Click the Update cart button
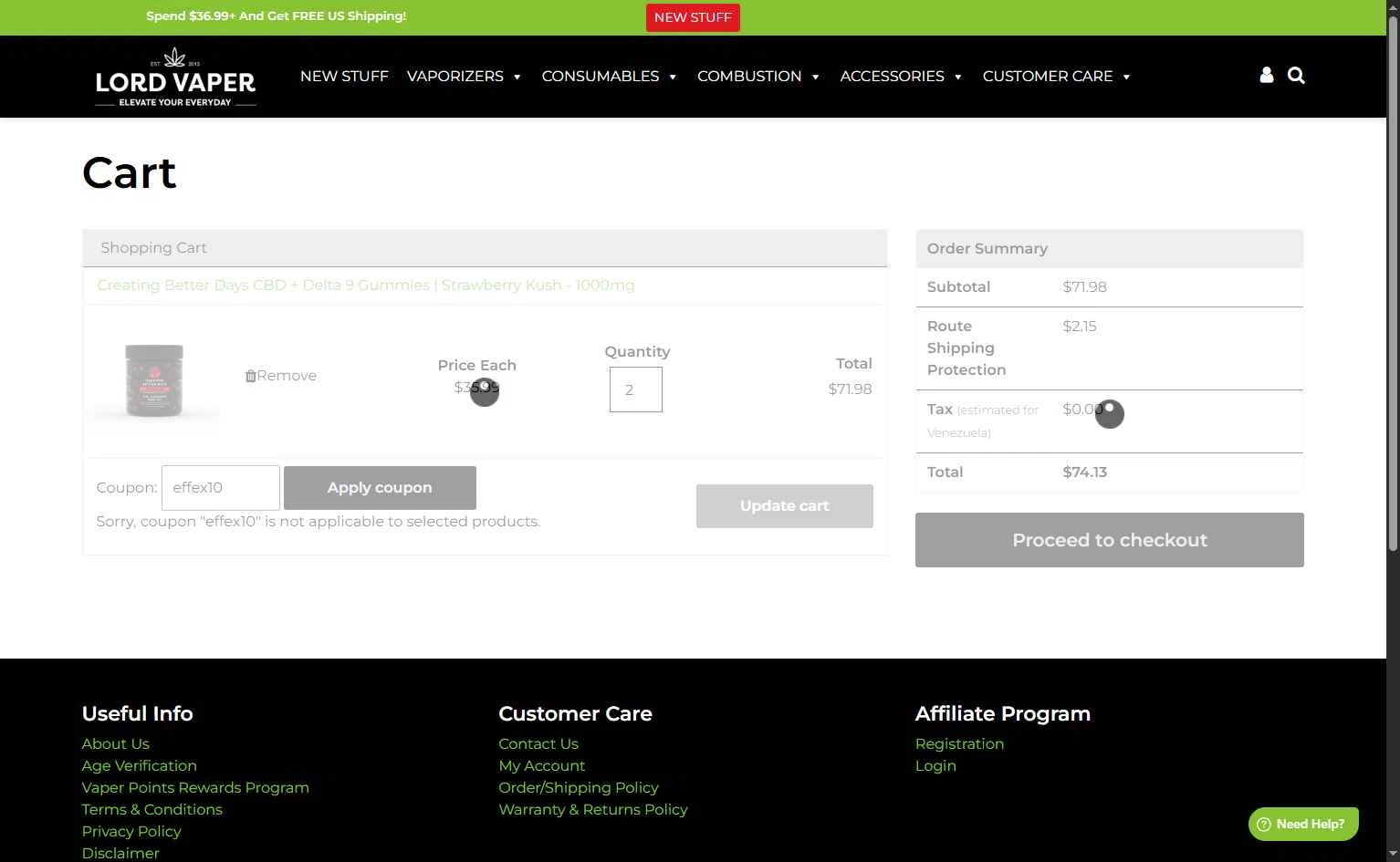This screenshot has width=1400, height=862. pyautogui.click(x=785, y=506)
